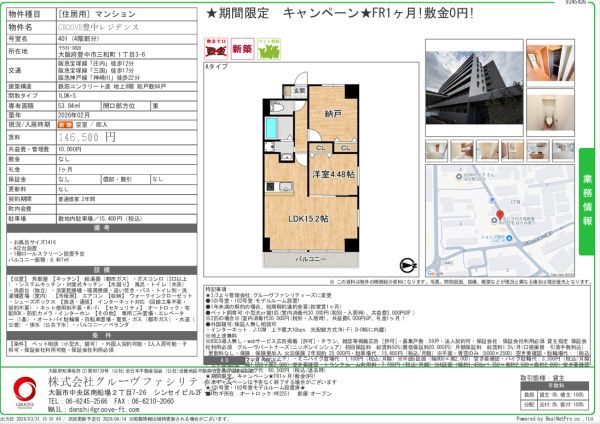Viewport: 600px width, 424px height.
Task: Click the 手数料 table header
Action: click(x=554, y=386)
